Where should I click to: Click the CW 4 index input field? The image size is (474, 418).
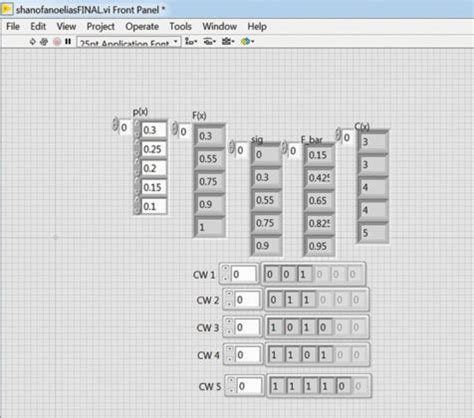point(248,355)
